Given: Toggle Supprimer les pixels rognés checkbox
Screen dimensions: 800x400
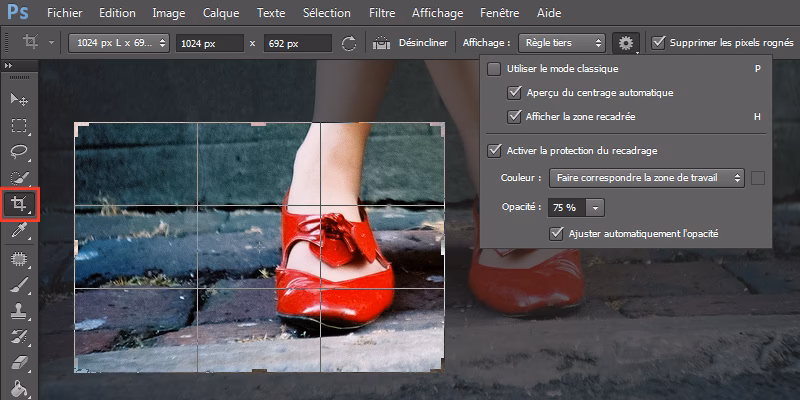Looking at the screenshot, I should point(659,43).
